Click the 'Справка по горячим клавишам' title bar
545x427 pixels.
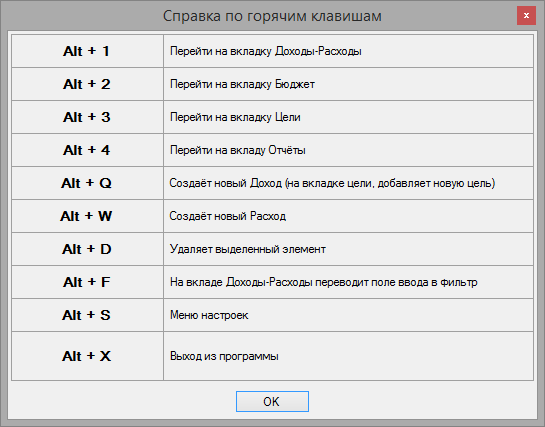pyautogui.click(x=272, y=16)
